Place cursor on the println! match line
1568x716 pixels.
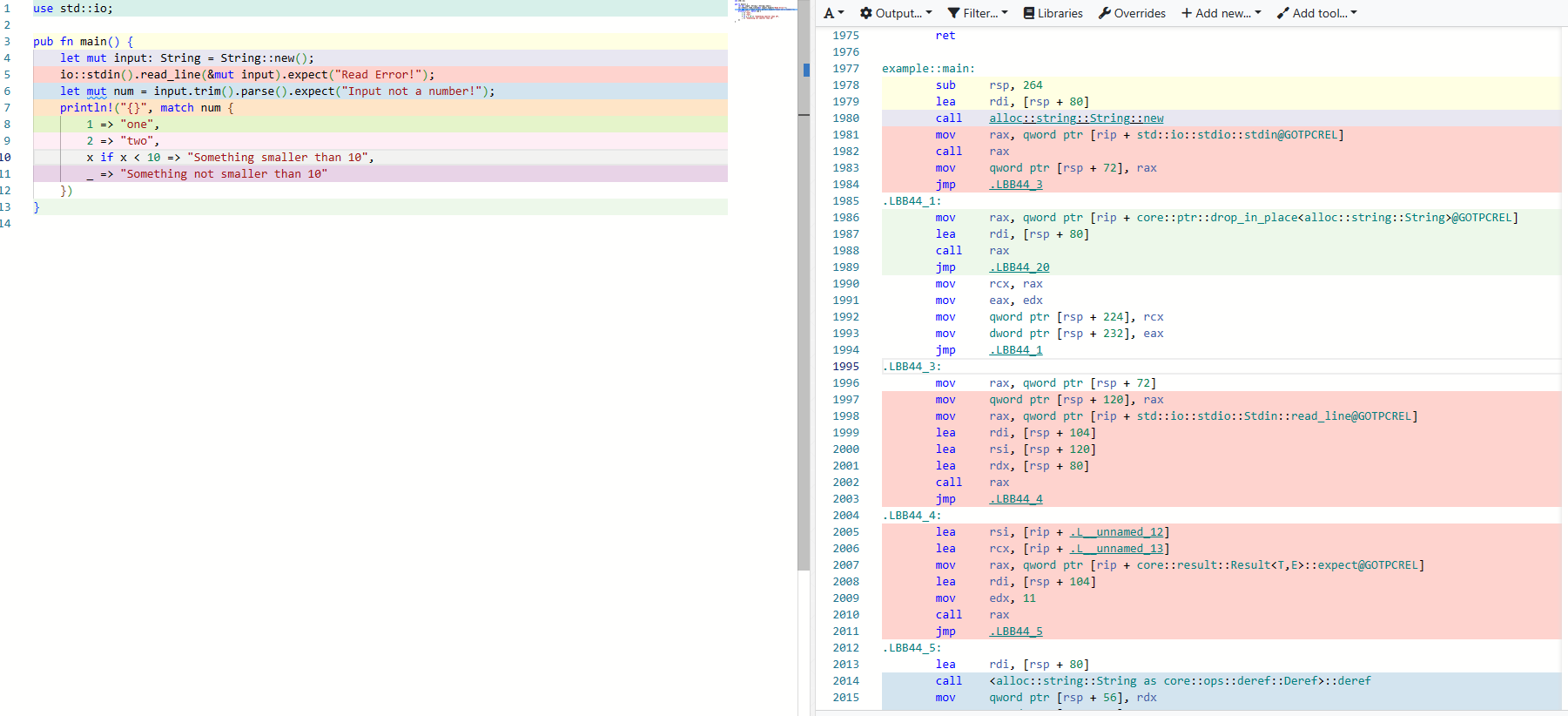[x=146, y=108]
